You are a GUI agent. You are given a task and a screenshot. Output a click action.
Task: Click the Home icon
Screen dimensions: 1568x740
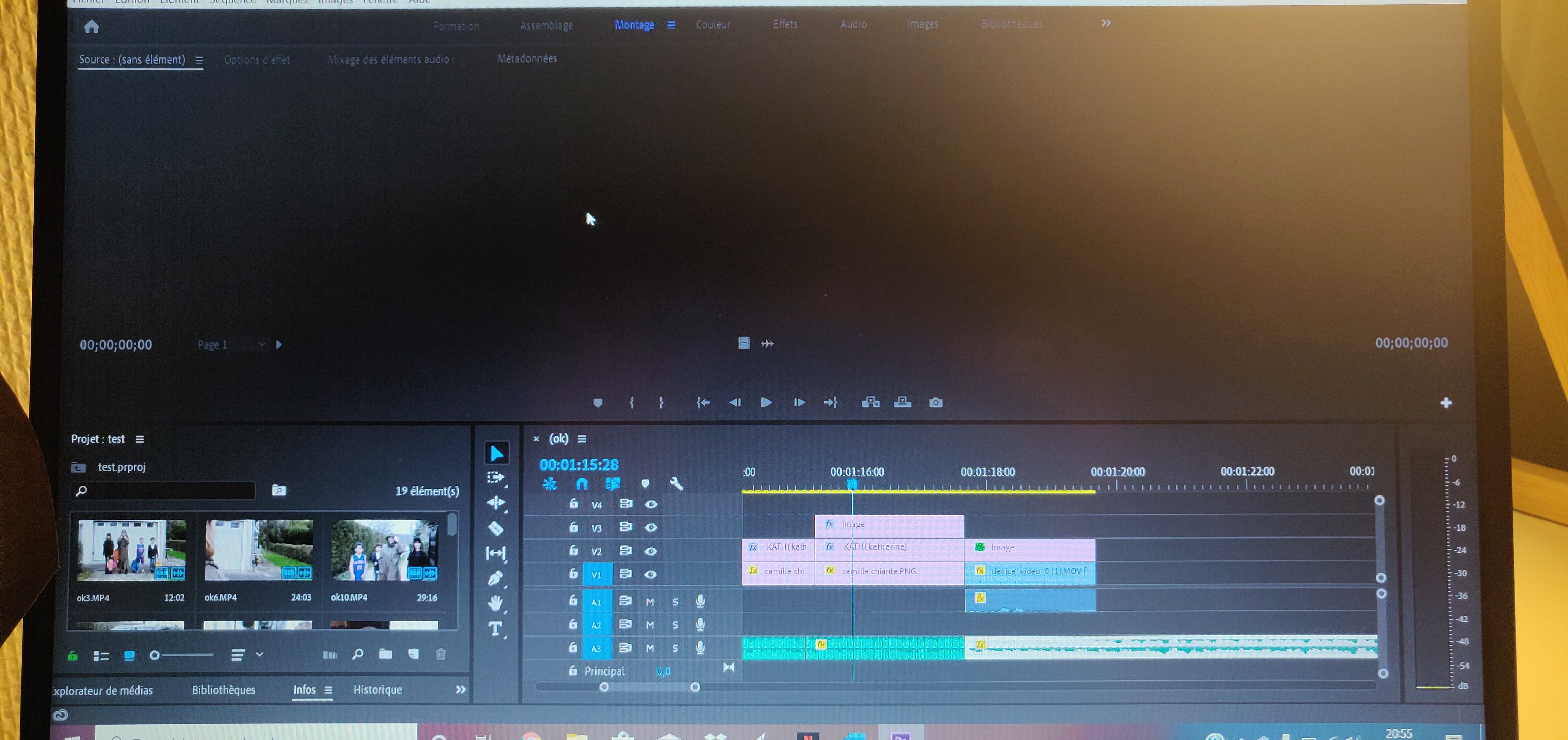[x=91, y=26]
